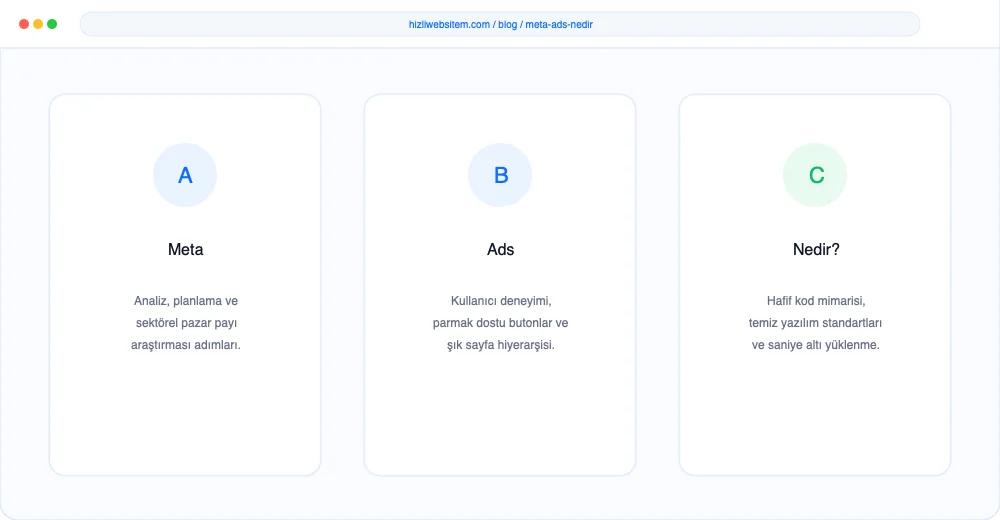Click text "Kullanıcı deneyimi,"

[x=501, y=301]
